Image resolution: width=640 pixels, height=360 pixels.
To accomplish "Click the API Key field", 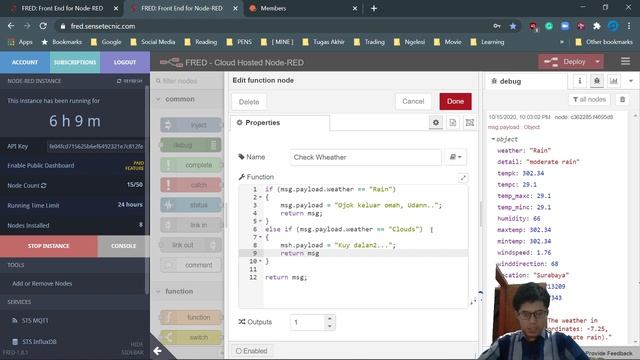I will pyautogui.click(x=96, y=146).
